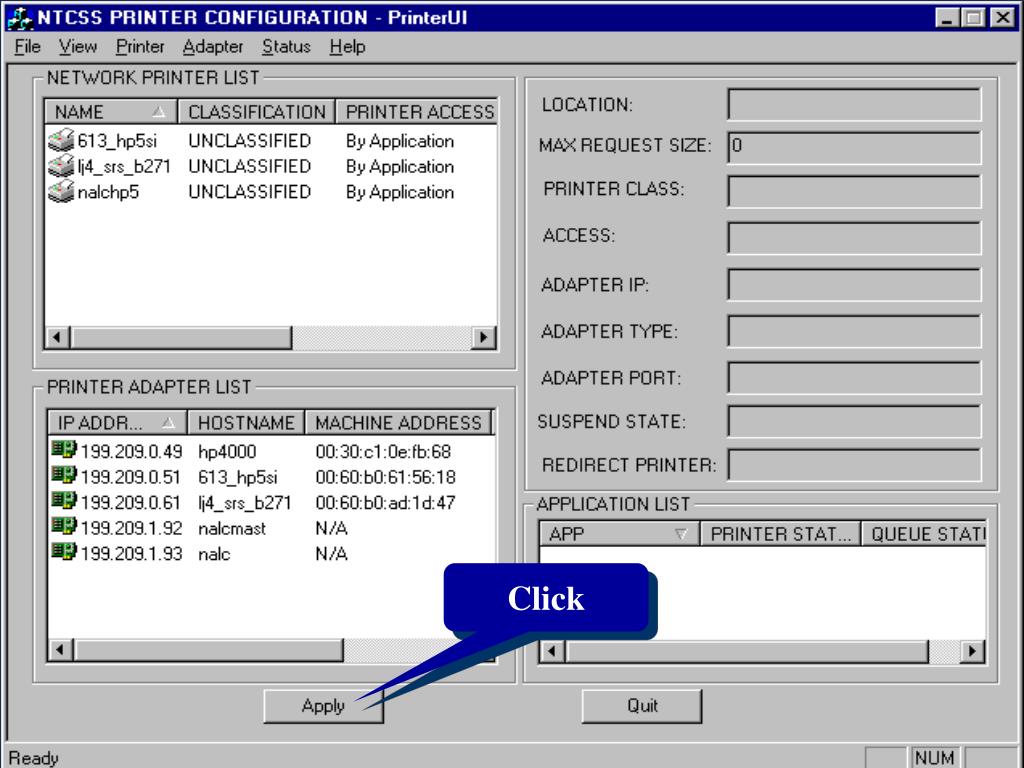Sort adapters by IP ADDR column header
Image resolution: width=1024 pixels, height=768 pixels.
coord(118,423)
